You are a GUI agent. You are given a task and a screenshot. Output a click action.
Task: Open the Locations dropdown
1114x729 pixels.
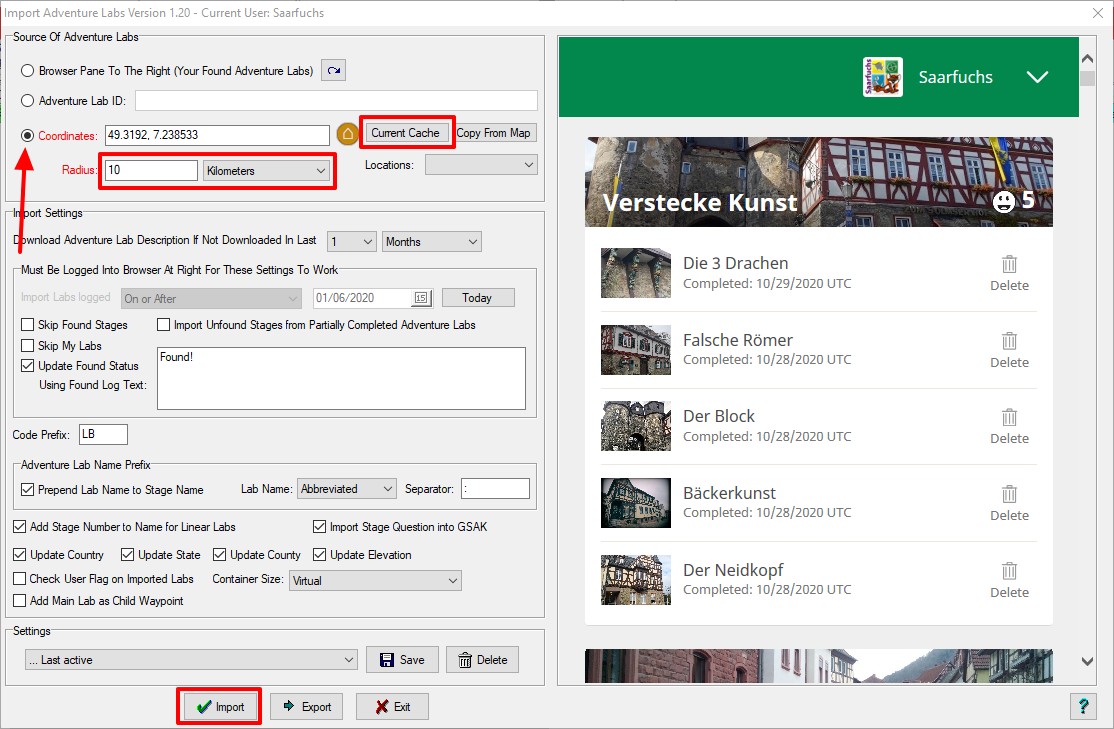(481, 165)
